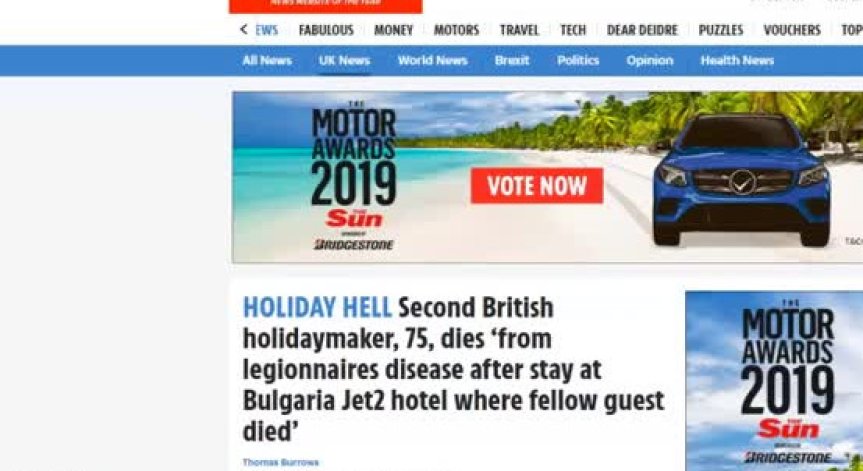Select the Brexit tab
Viewport: 863px width, 471px height.
(512, 61)
